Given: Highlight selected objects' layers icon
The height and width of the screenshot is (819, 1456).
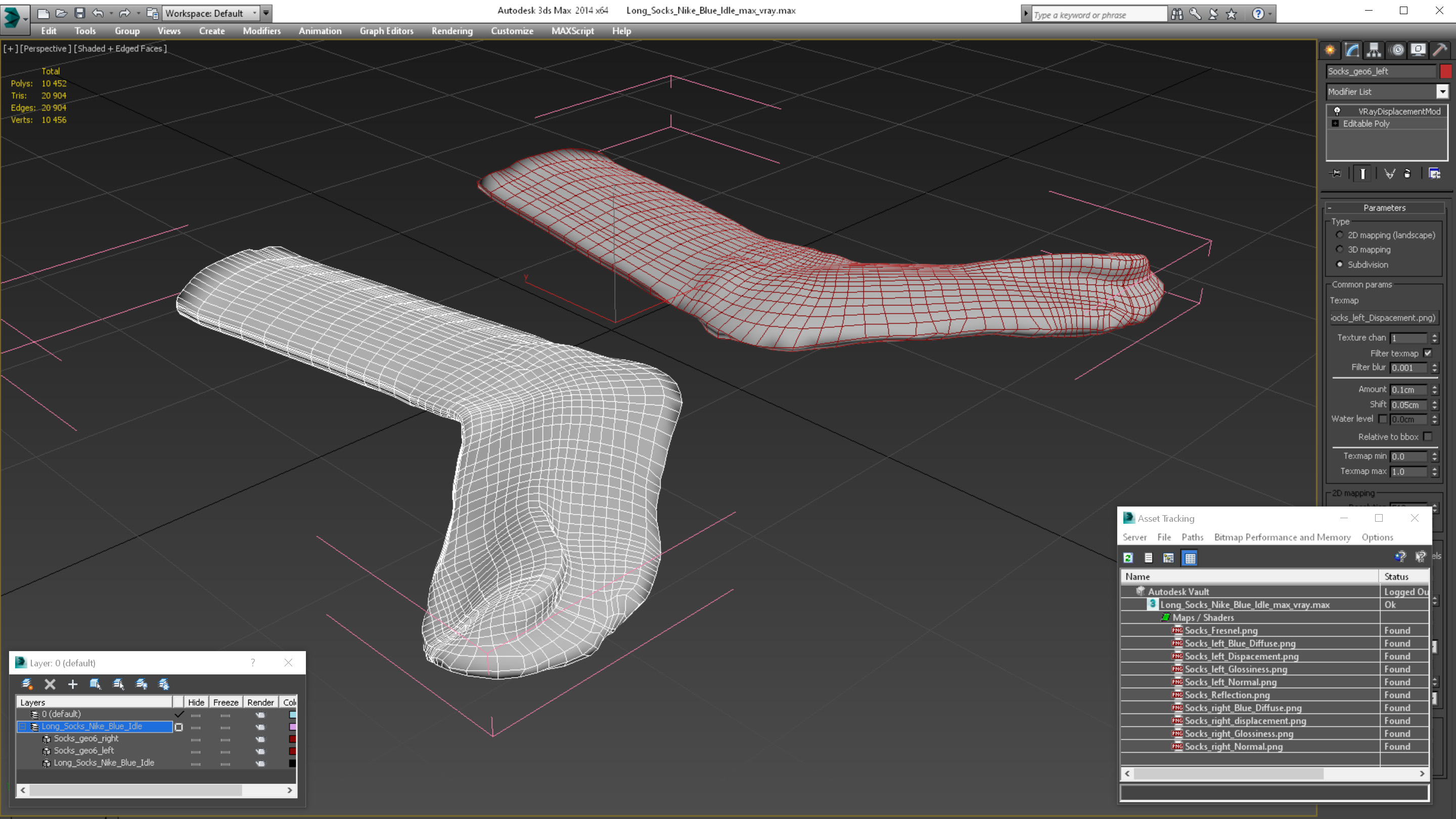Looking at the screenshot, I should [x=118, y=684].
